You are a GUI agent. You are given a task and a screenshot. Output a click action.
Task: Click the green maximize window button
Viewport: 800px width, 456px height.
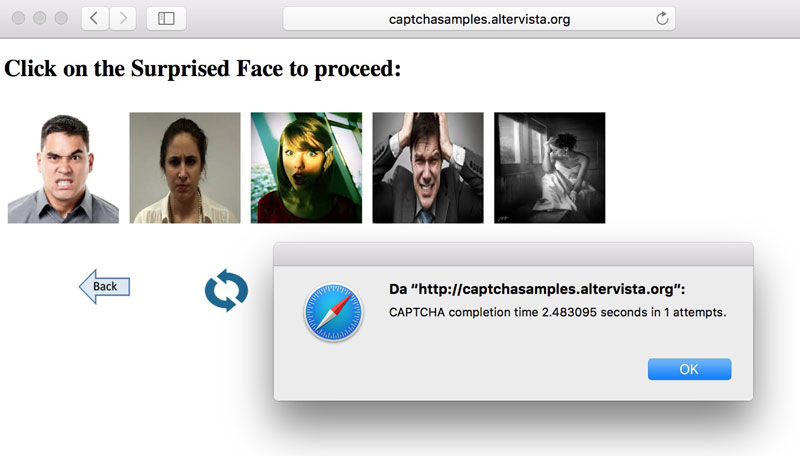click(61, 18)
